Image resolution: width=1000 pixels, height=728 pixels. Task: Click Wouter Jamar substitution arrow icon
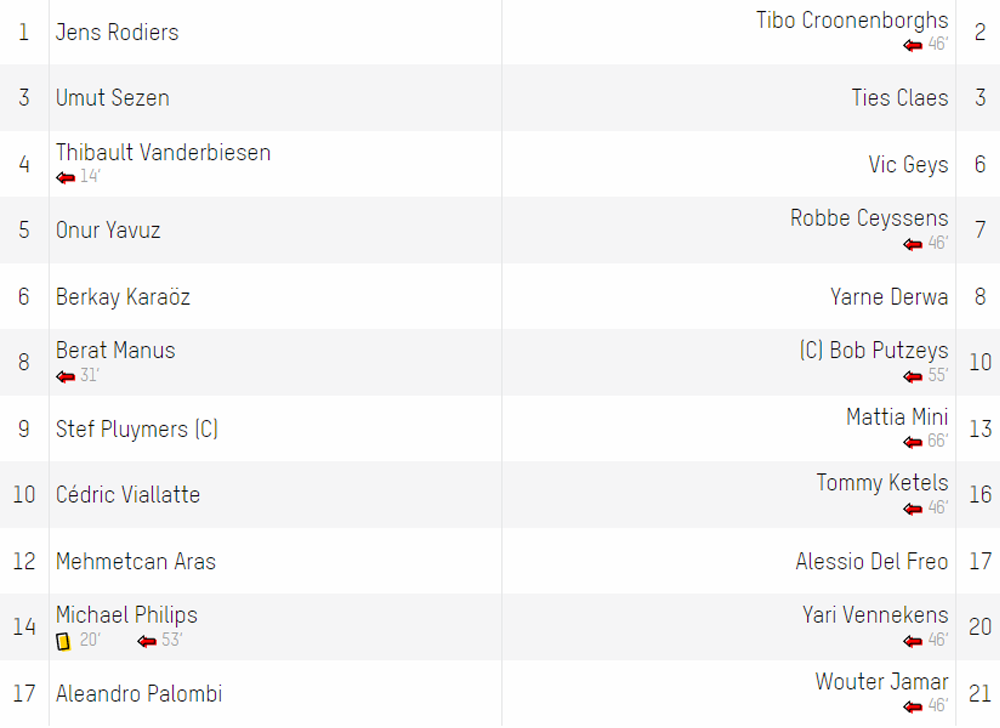pos(913,707)
